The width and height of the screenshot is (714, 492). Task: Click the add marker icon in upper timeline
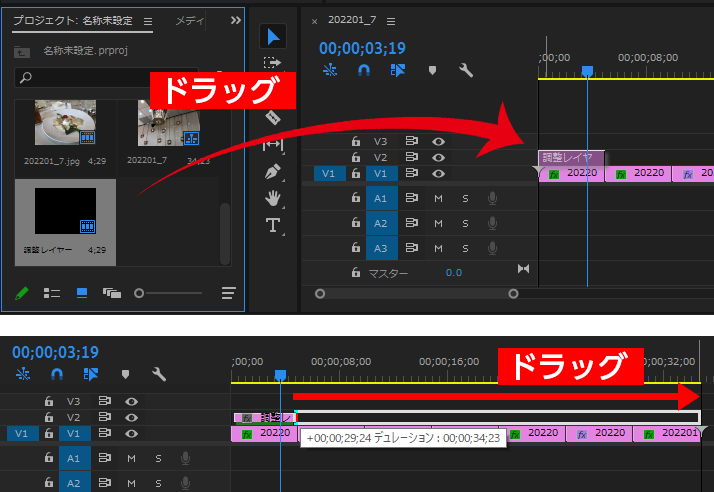(x=432, y=70)
